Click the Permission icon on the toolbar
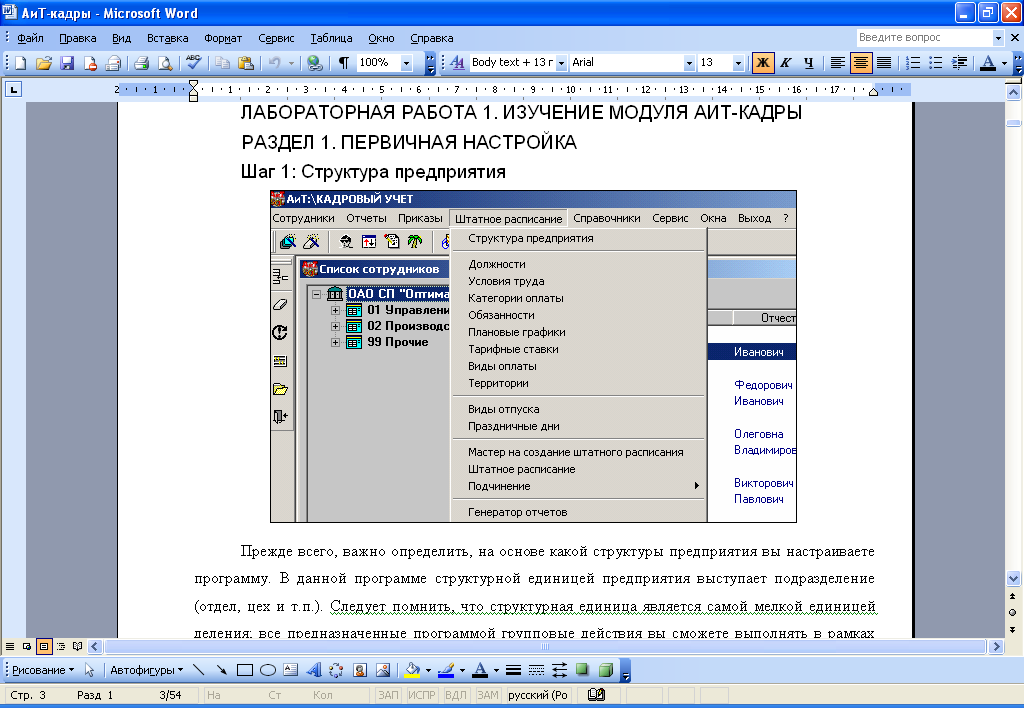The width and height of the screenshot is (1024, 708). pyautogui.click(x=90, y=63)
